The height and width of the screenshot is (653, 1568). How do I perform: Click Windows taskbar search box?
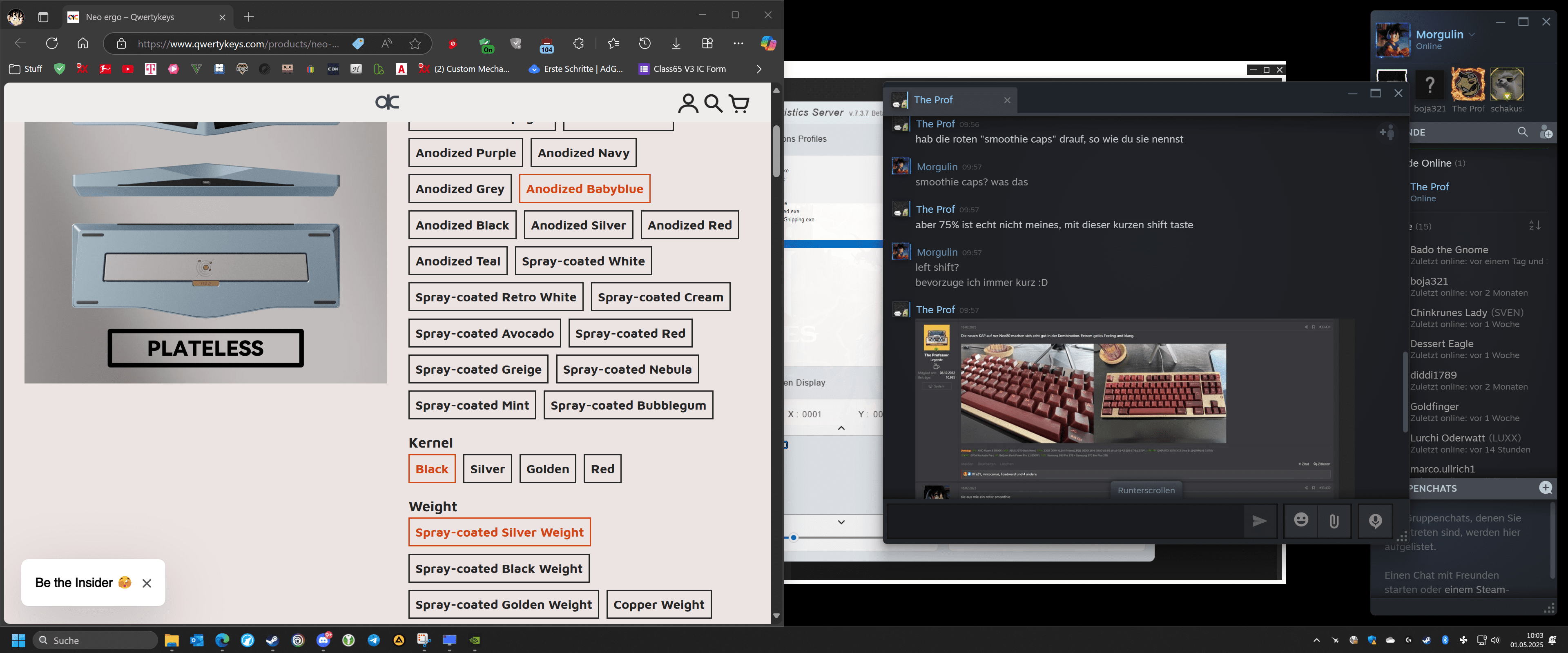tap(95, 640)
